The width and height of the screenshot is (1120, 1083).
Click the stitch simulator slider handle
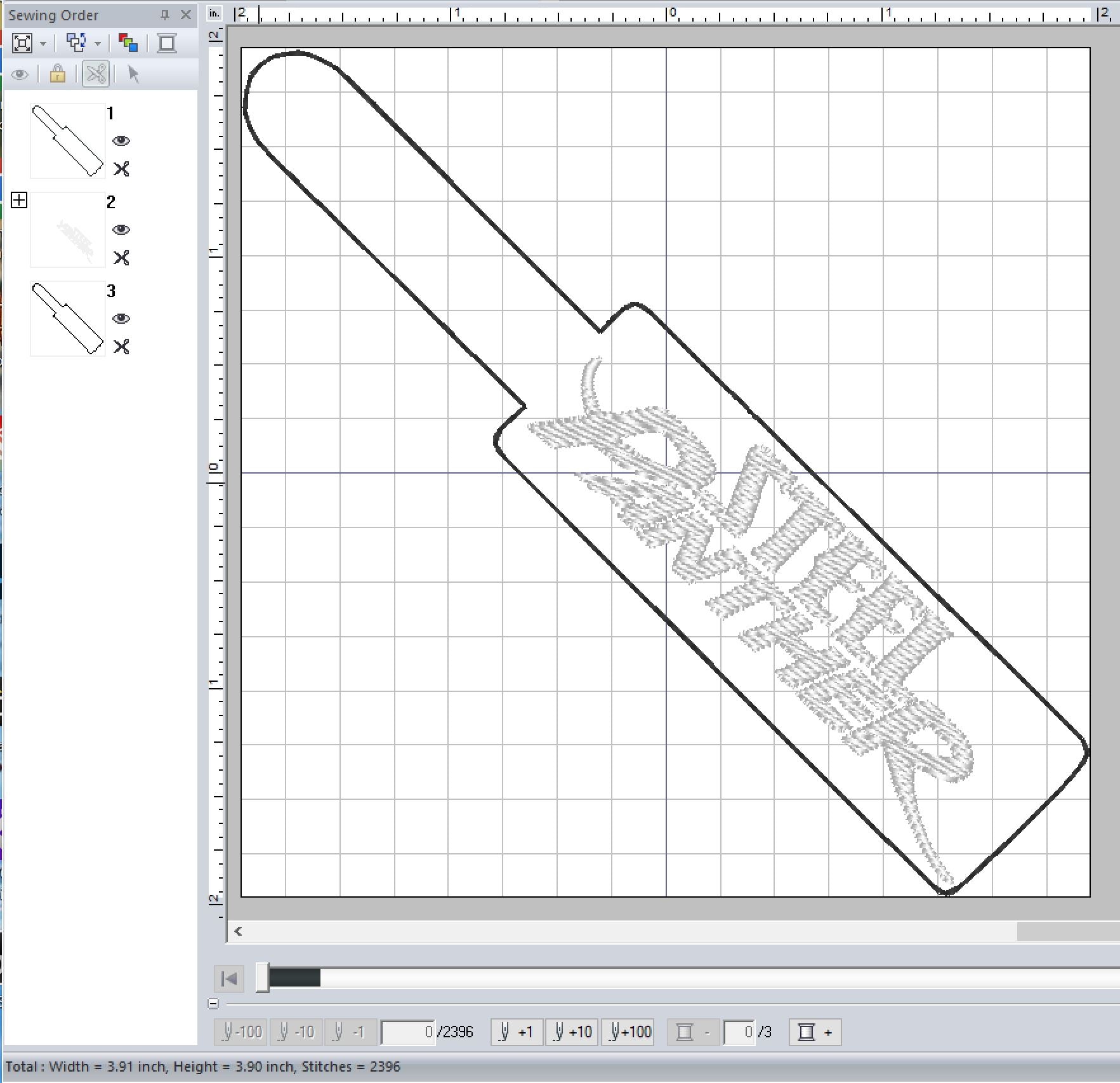[262, 978]
